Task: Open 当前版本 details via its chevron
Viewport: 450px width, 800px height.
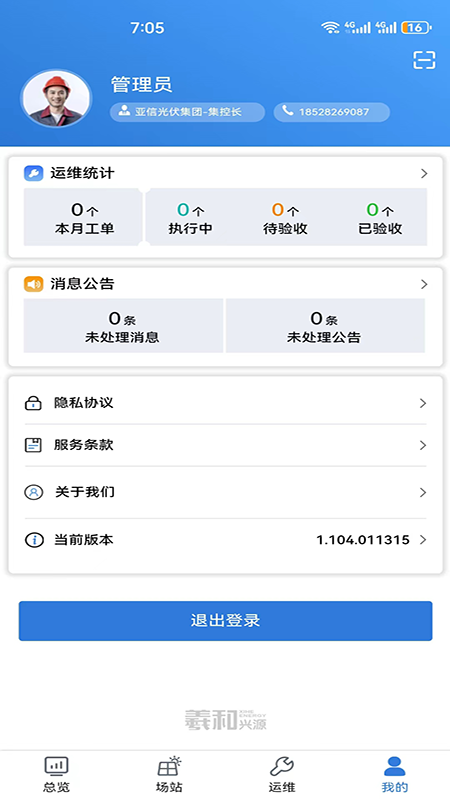Action: (x=423, y=540)
